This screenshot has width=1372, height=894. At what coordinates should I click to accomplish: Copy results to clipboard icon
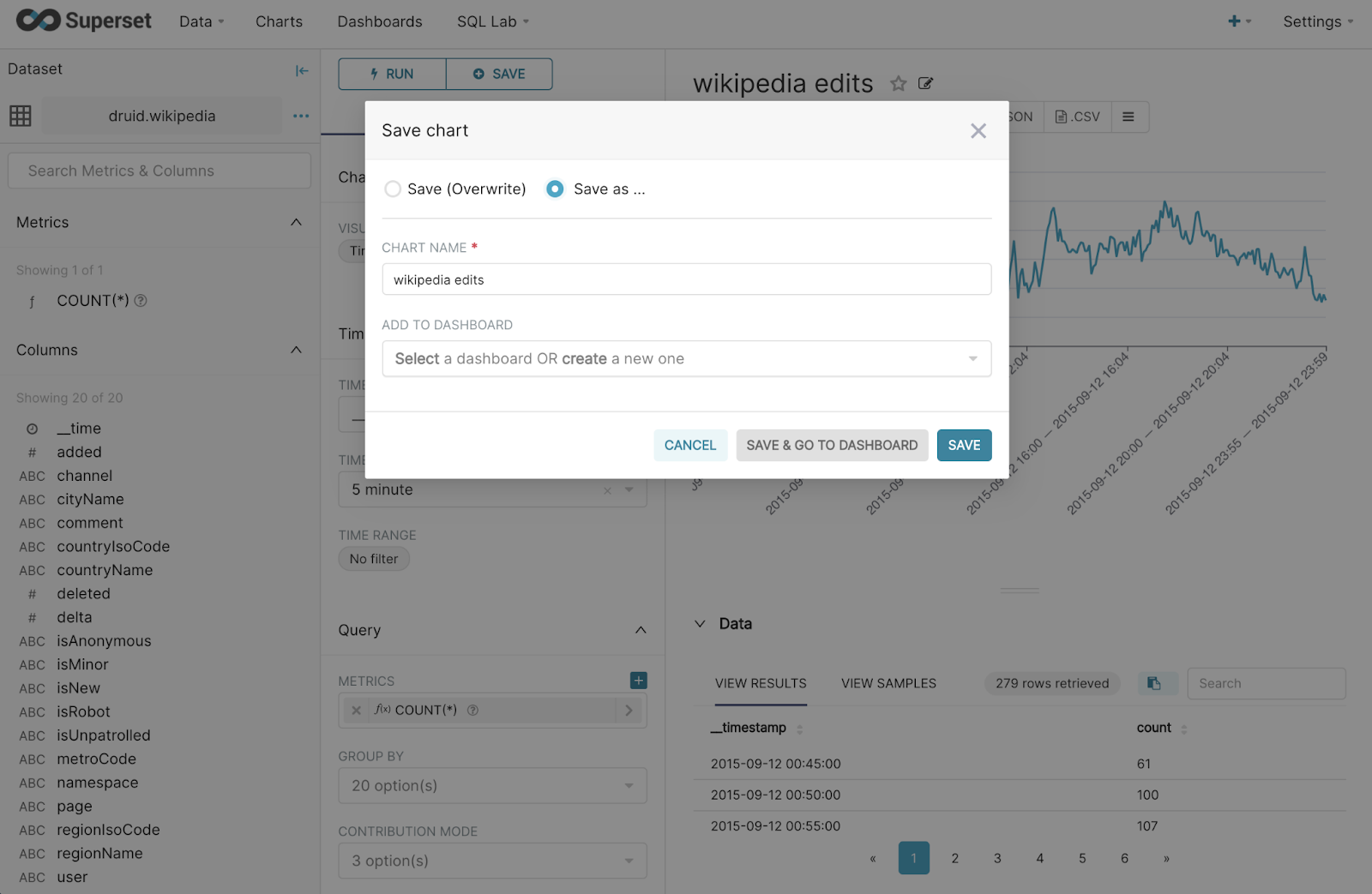1154,683
